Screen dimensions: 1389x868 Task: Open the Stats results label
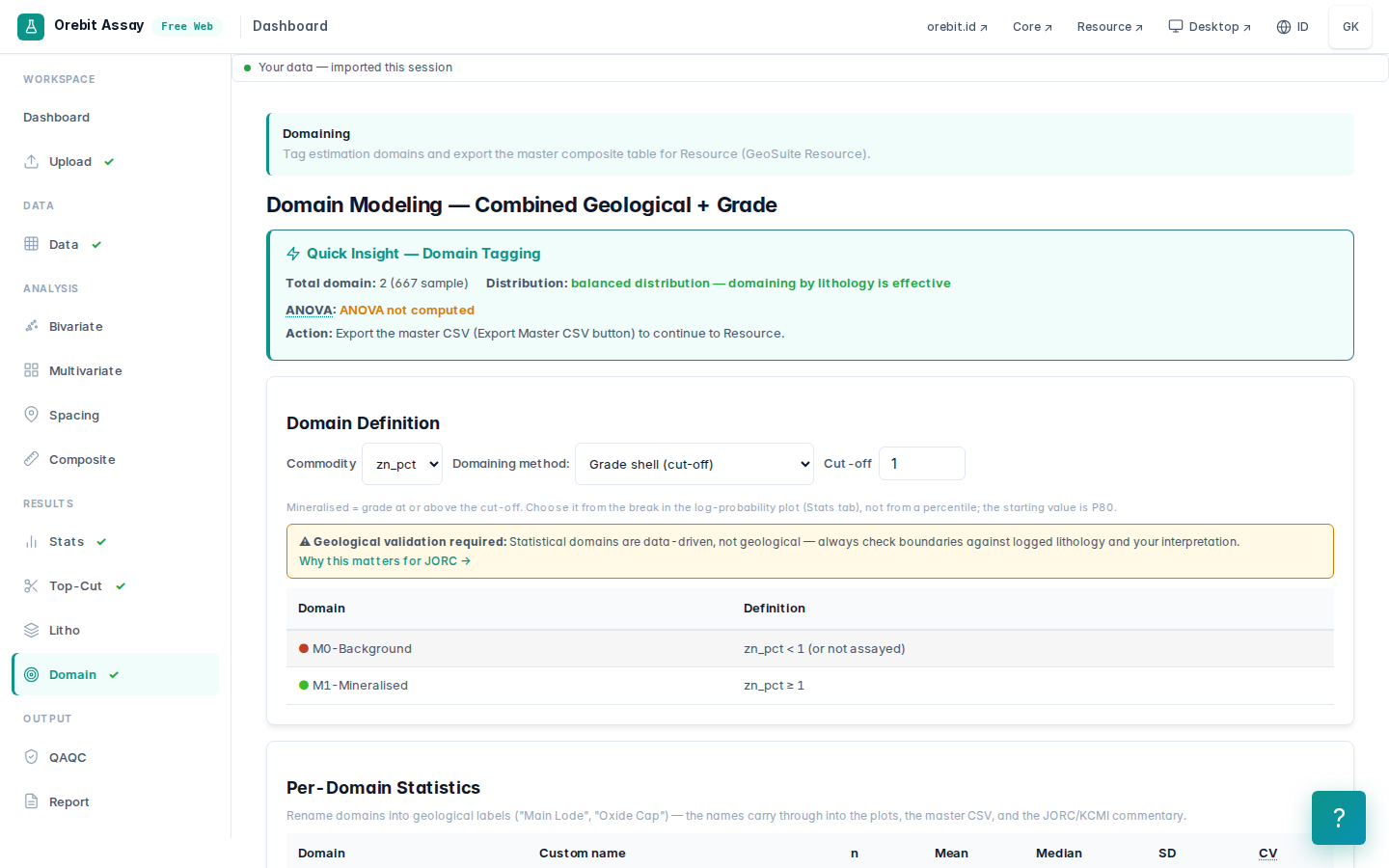67,542
